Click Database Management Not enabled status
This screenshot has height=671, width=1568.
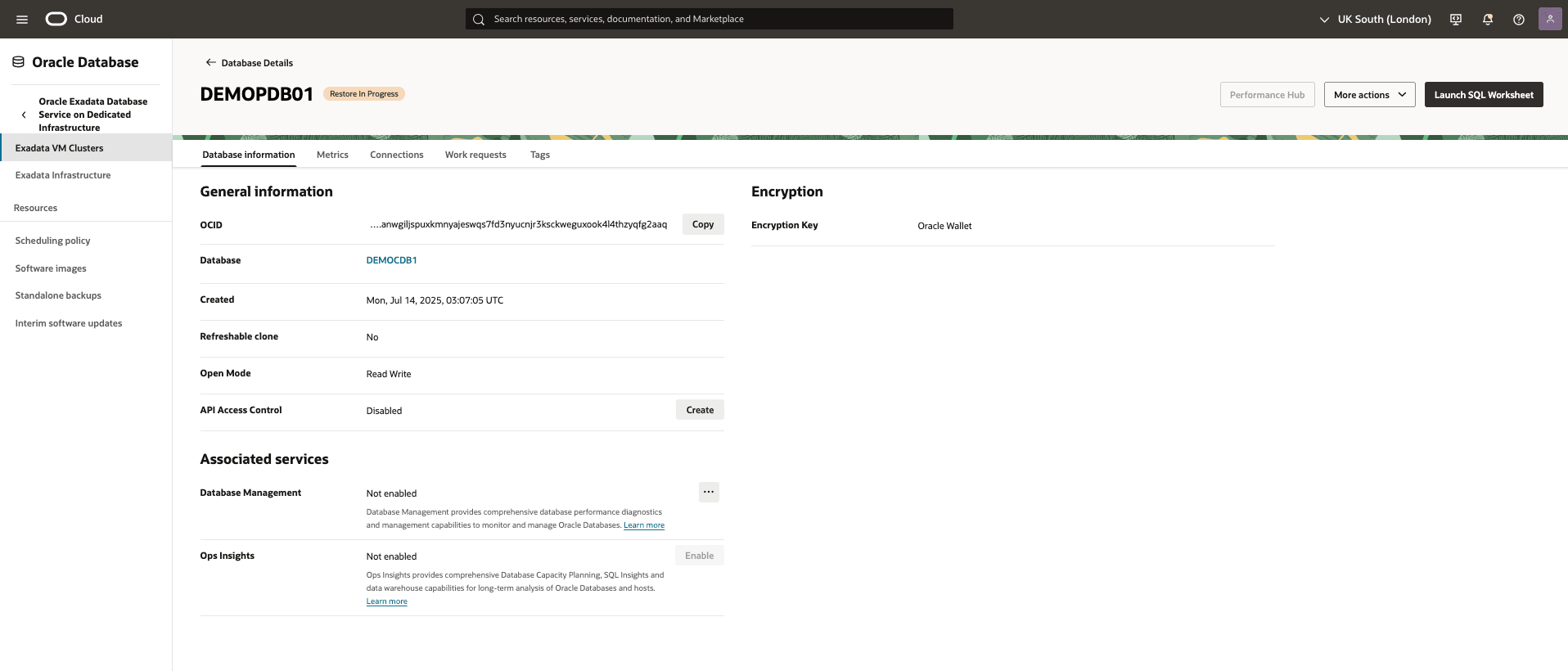pos(391,493)
